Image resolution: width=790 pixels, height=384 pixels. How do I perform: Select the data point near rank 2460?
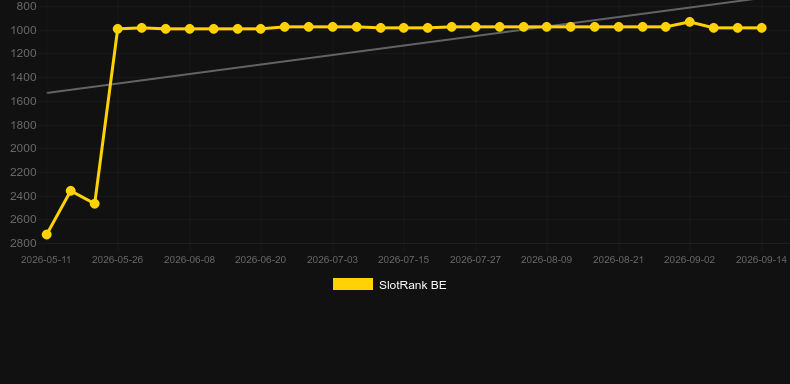click(x=94, y=204)
